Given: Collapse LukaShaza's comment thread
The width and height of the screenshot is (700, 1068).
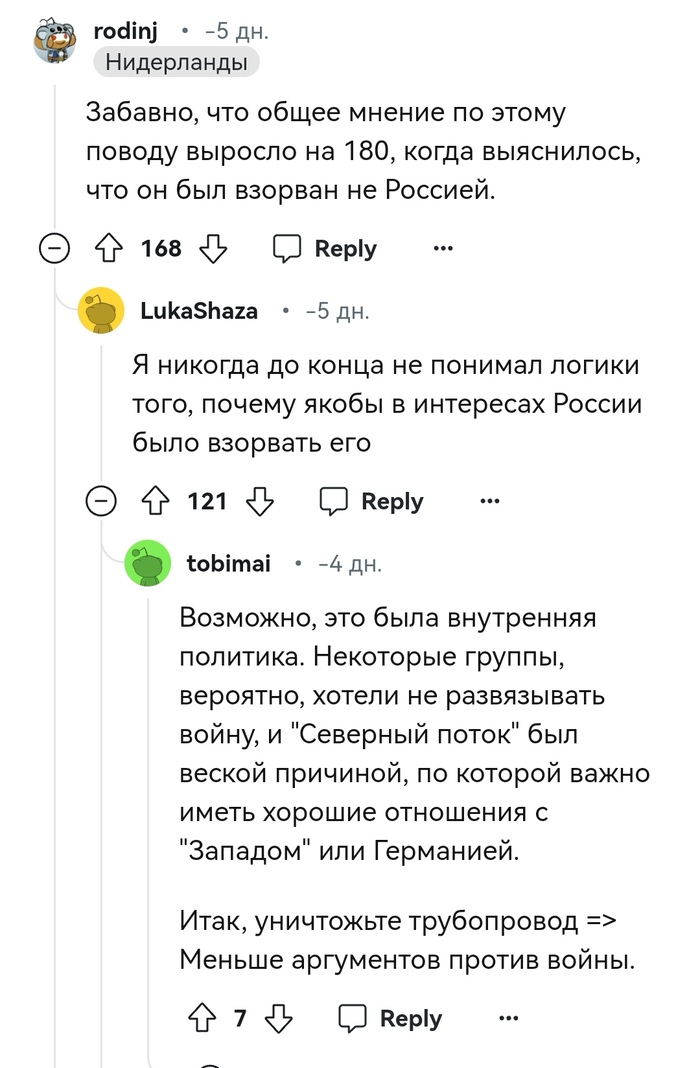Looking at the screenshot, I should click(101, 501).
